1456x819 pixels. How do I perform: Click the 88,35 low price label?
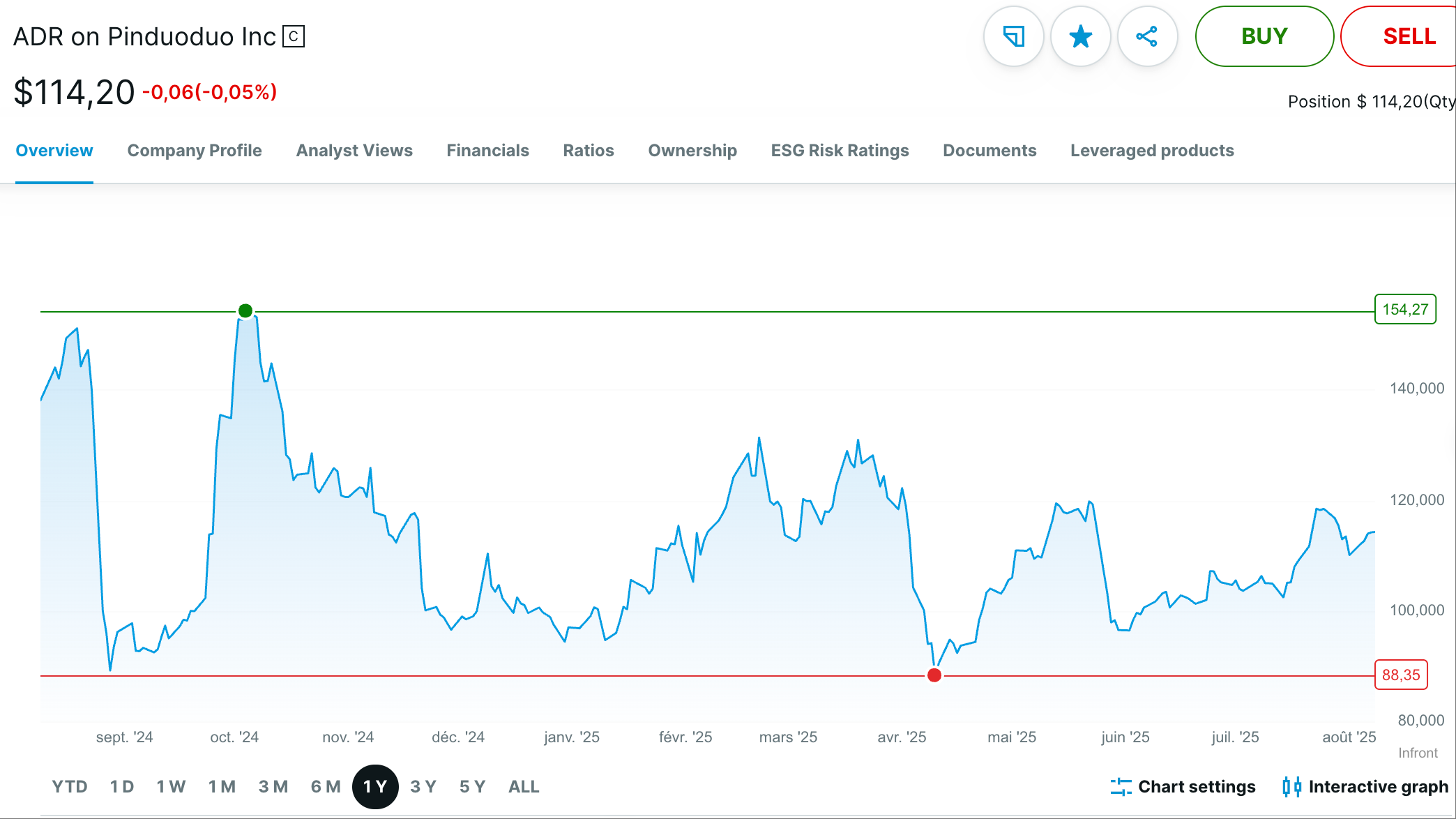click(x=1401, y=675)
